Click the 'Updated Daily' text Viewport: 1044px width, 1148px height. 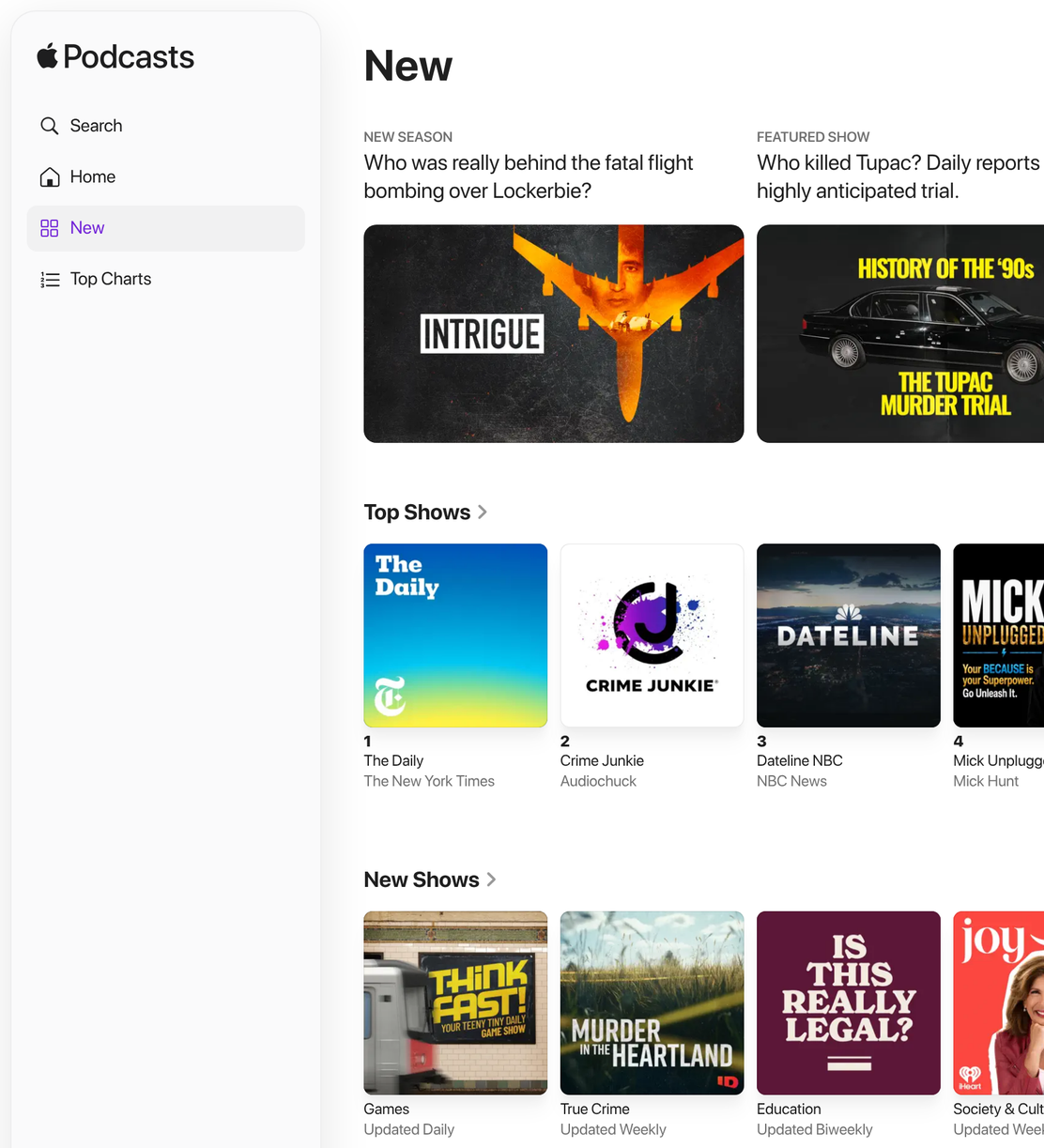tap(409, 1129)
